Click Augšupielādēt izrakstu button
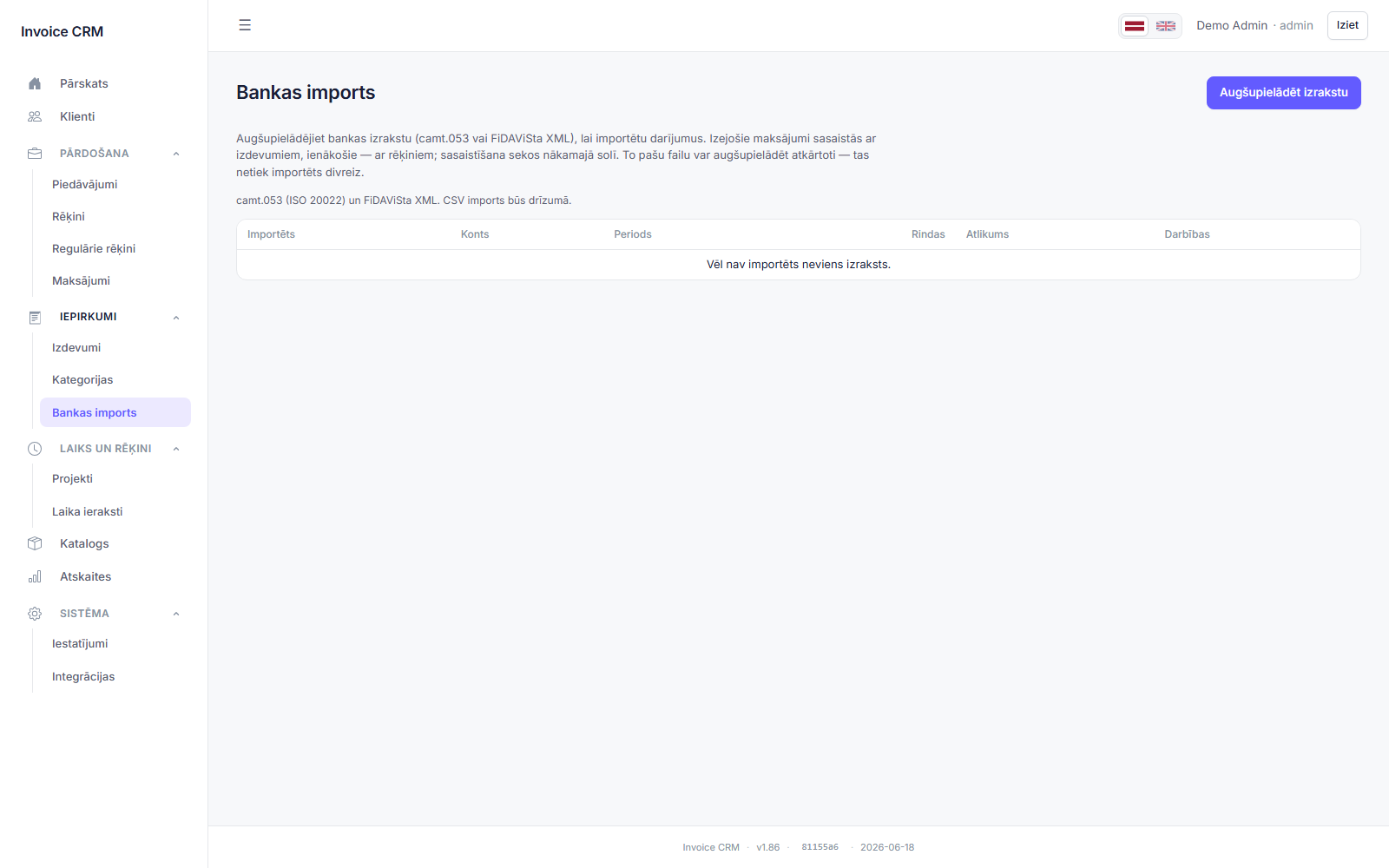Screen dimensions: 1389x868 pyautogui.click(x=1283, y=93)
